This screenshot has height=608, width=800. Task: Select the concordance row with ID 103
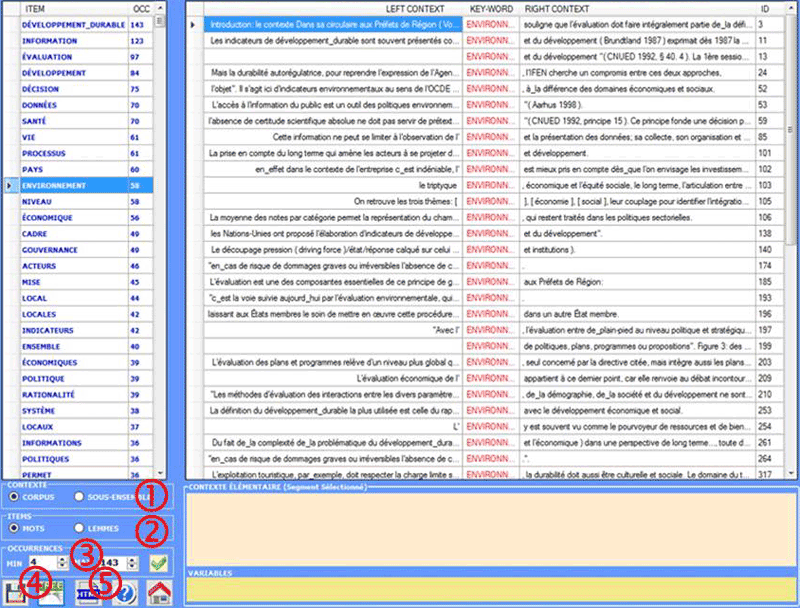(x=494, y=185)
